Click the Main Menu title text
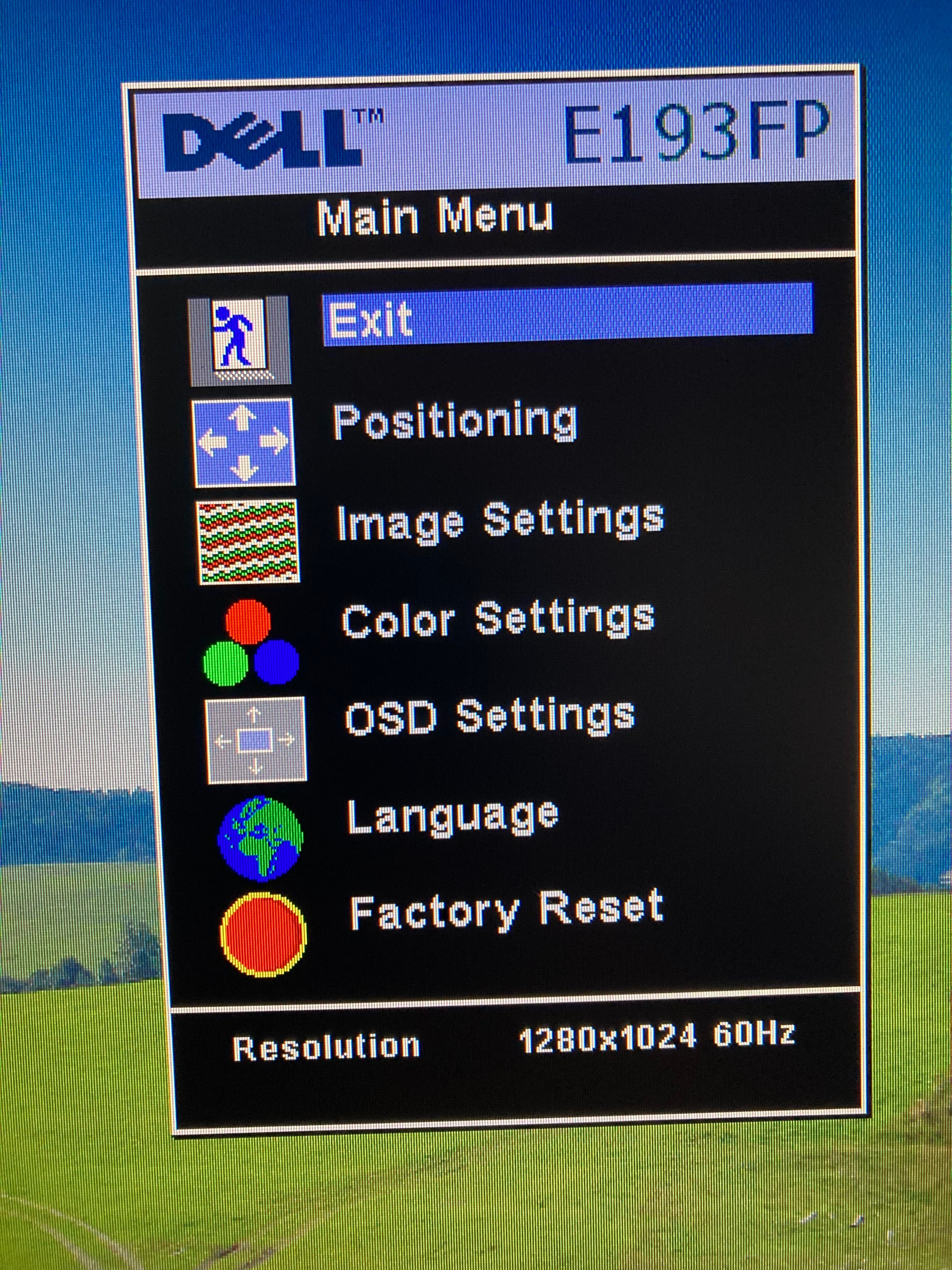 [435, 217]
